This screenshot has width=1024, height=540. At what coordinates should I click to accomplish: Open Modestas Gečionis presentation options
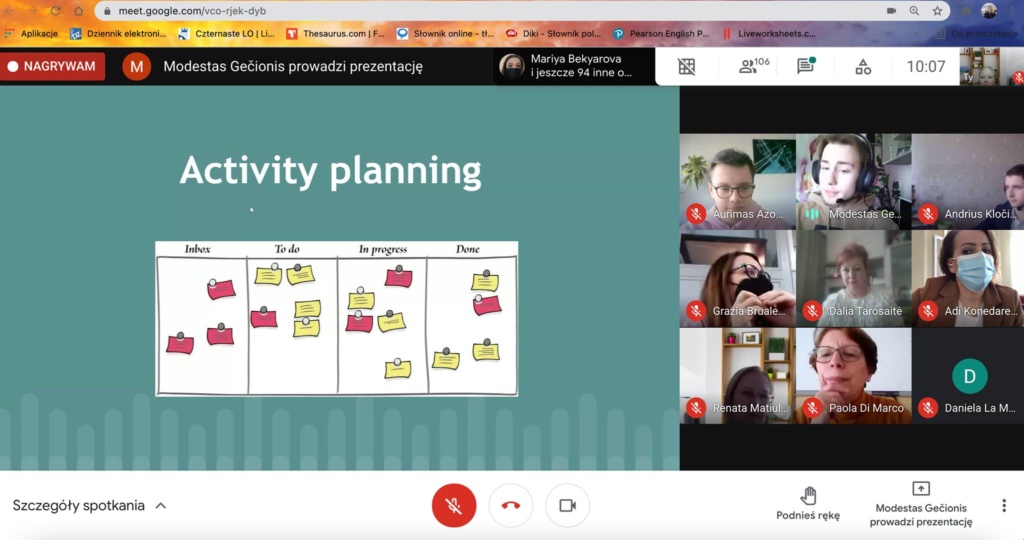(920, 504)
